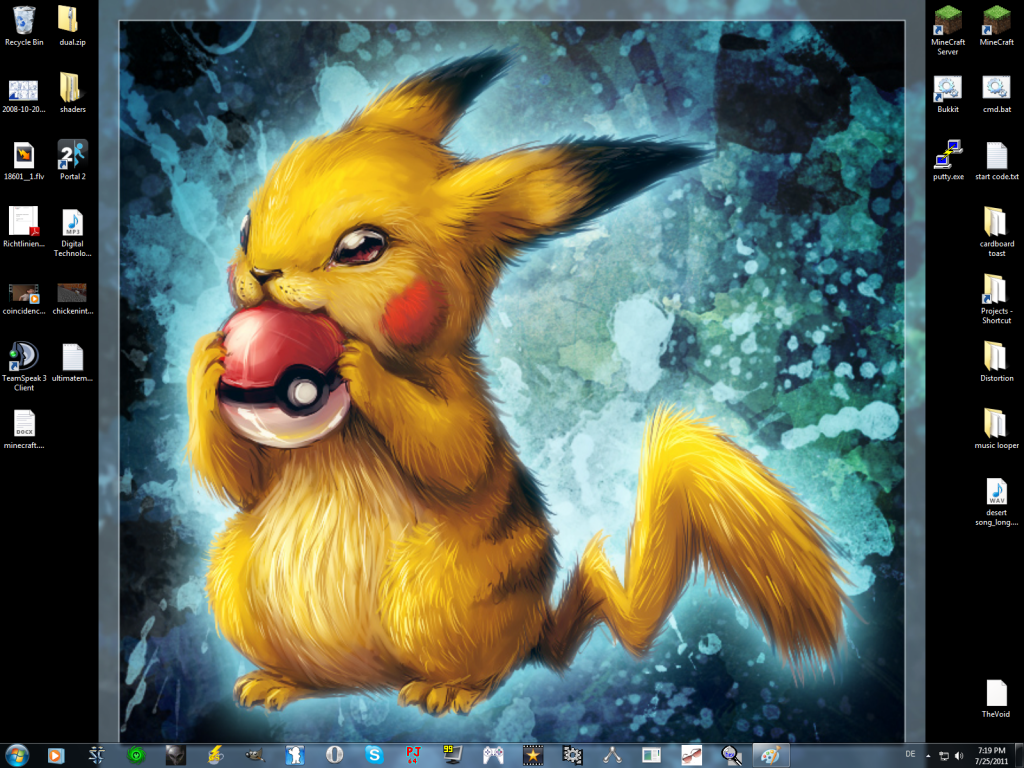
Task: Select the Distortion folder
Action: click(x=997, y=362)
